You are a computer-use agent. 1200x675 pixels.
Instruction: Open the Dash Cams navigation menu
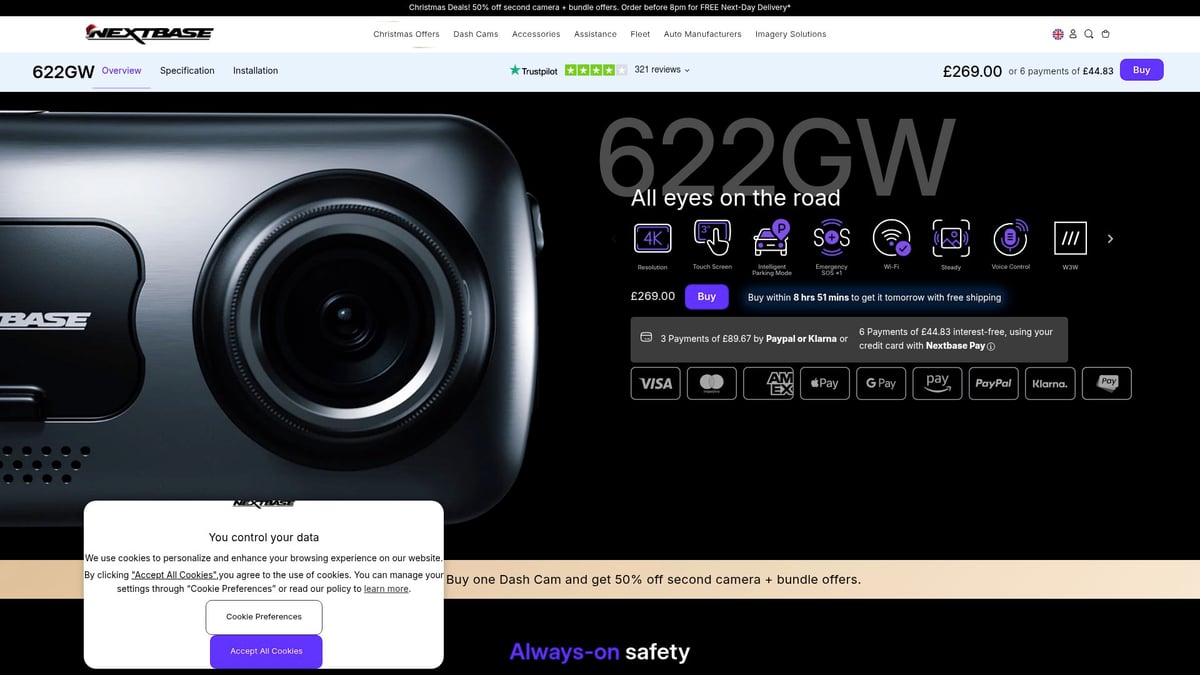coord(475,33)
